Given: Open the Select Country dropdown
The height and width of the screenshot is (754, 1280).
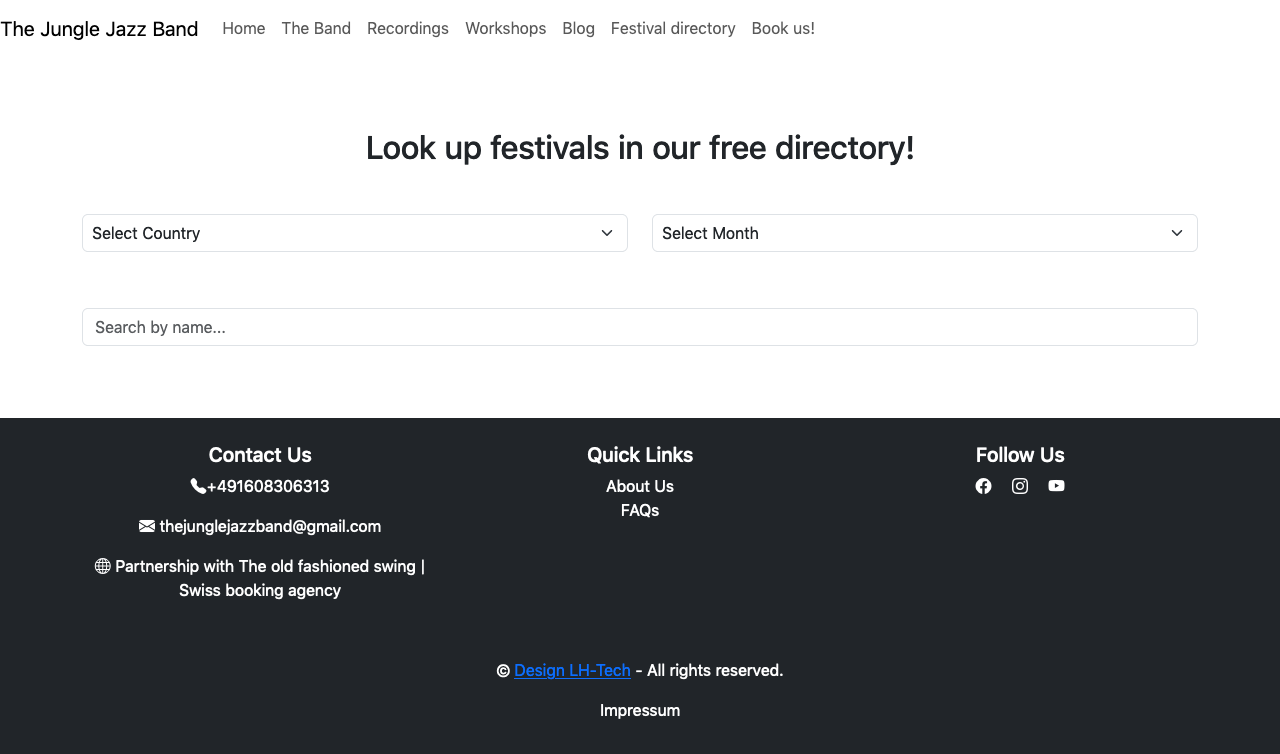Looking at the screenshot, I should click(355, 233).
